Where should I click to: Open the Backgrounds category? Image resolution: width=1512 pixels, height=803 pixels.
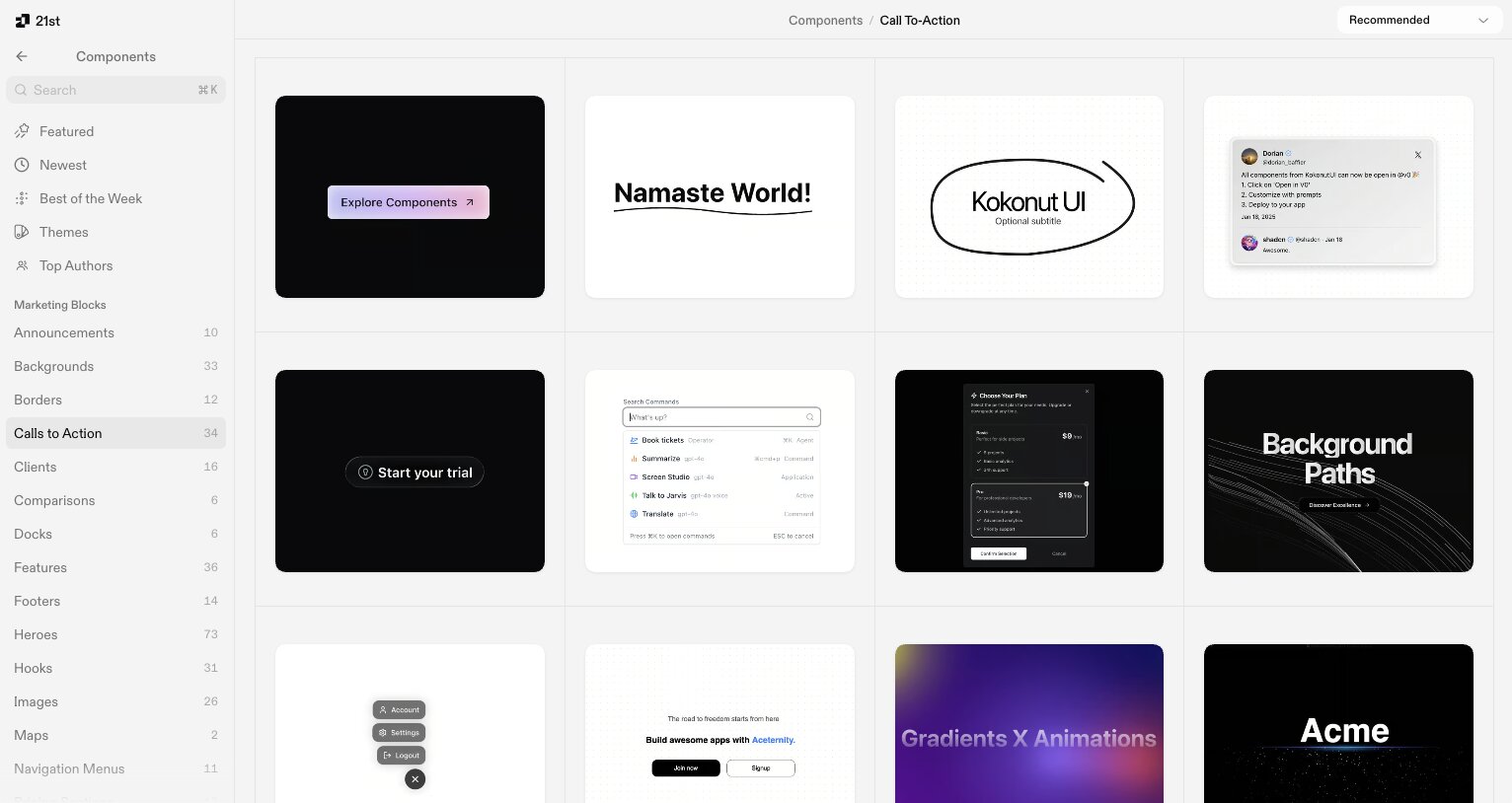[53, 366]
